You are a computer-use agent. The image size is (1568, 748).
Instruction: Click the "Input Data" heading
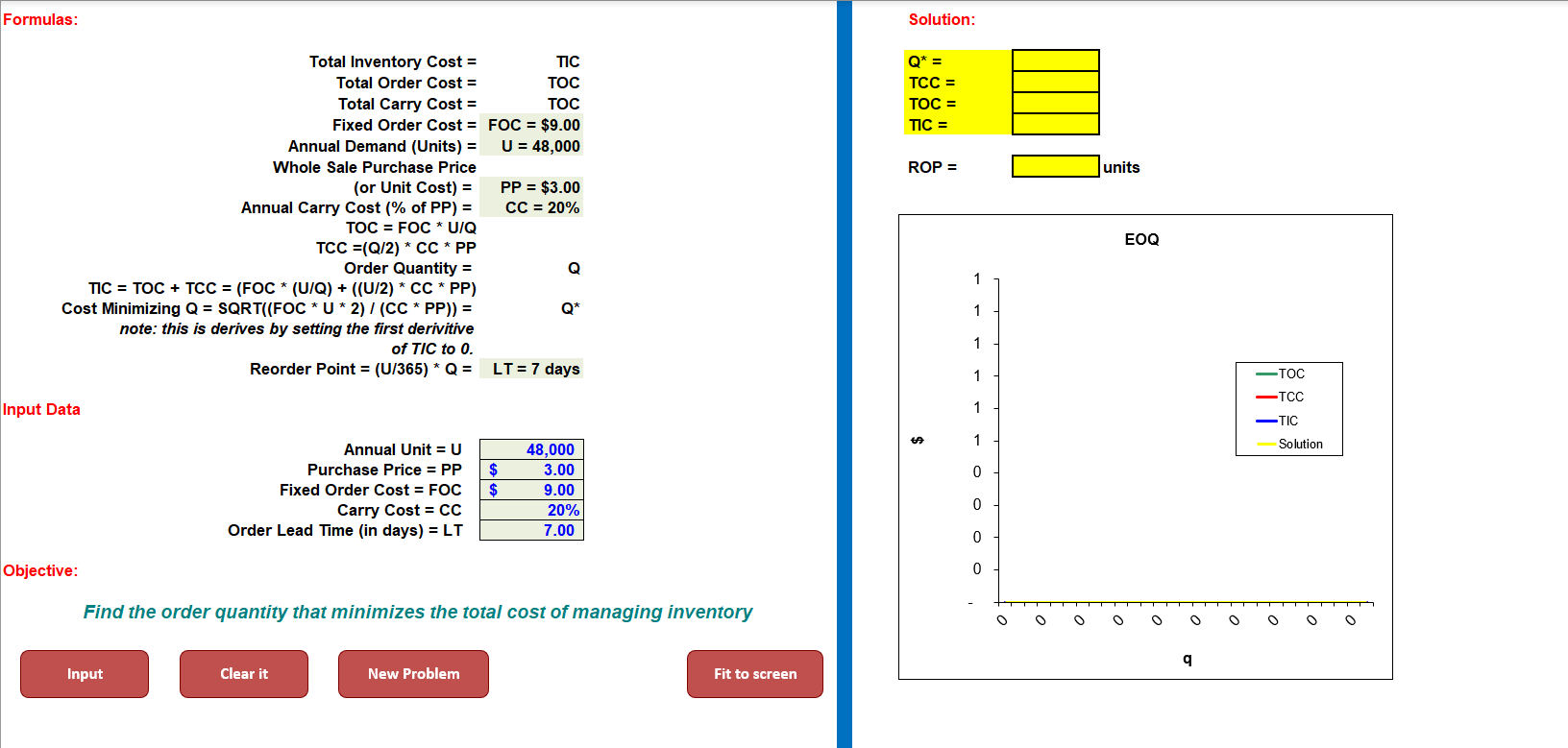pyautogui.click(x=41, y=409)
